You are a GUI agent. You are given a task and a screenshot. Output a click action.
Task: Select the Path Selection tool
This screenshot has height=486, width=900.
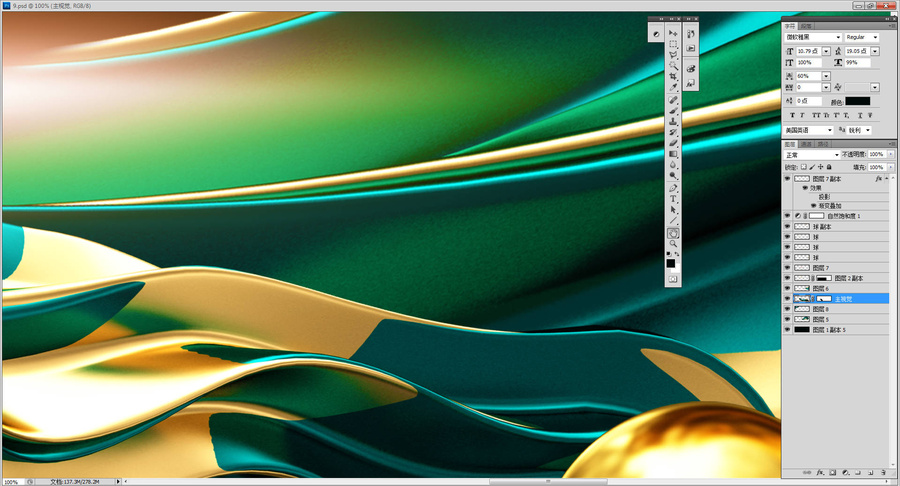click(673, 210)
